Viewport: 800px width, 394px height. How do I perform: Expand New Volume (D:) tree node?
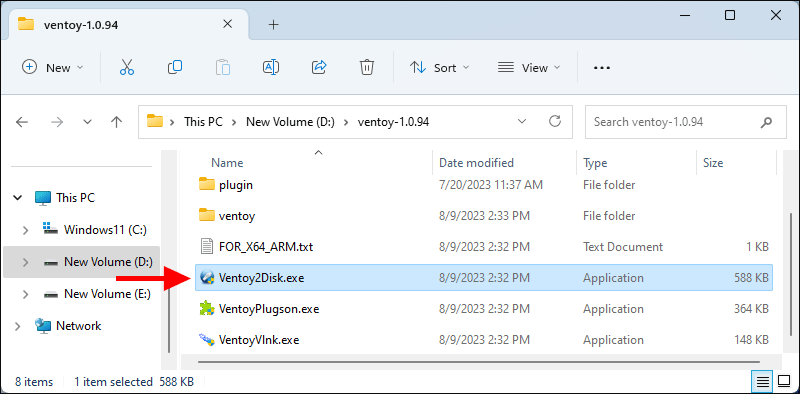click(26, 262)
